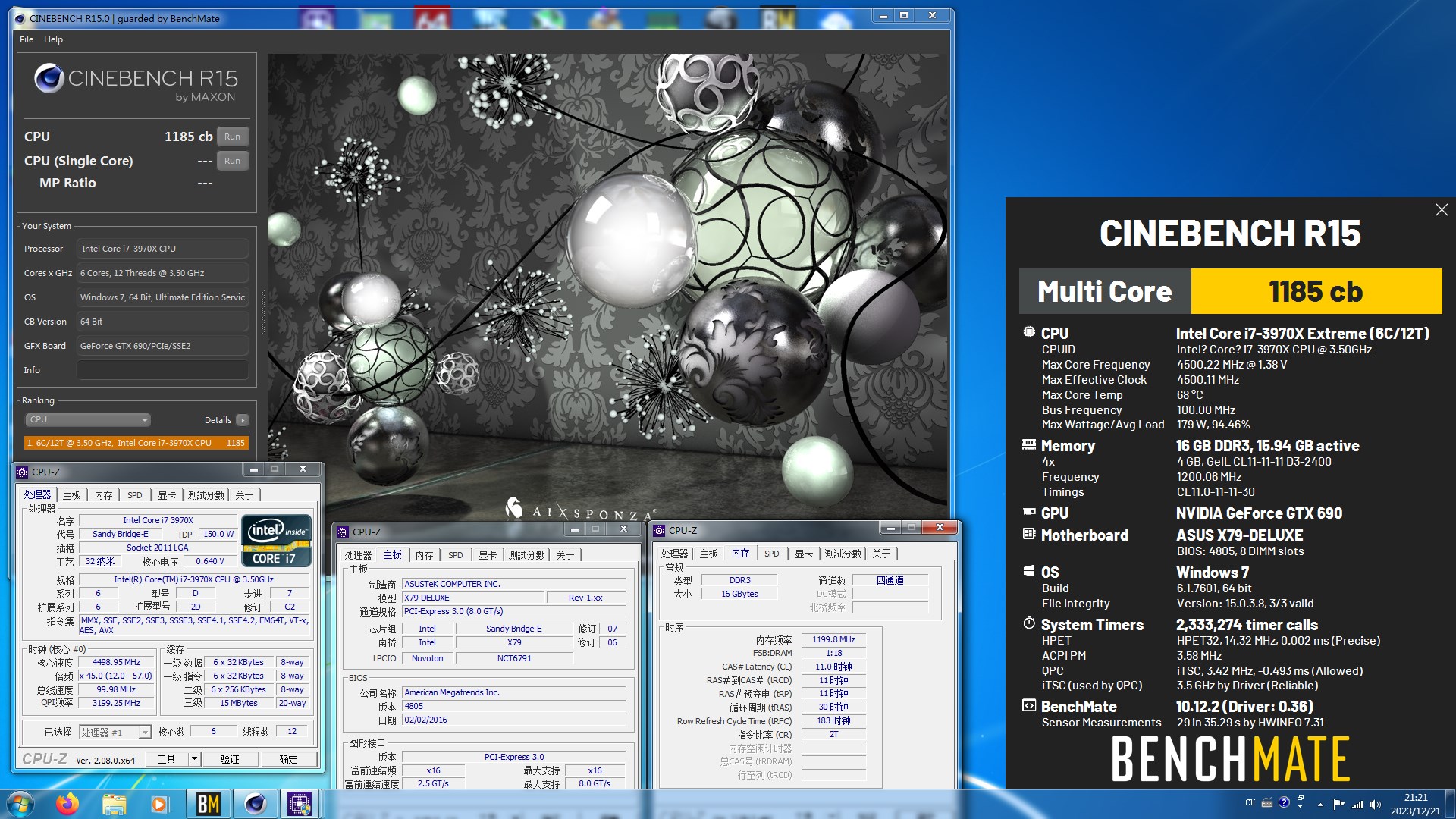Run the CPU Single Core test
The image size is (1456, 819).
pyautogui.click(x=233, y=161)
